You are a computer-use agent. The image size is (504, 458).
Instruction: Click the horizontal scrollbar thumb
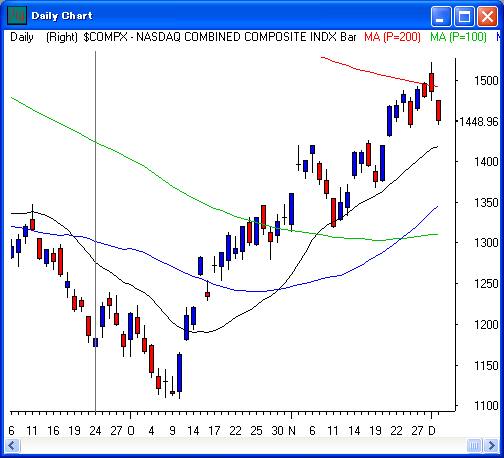pyautogui.click(x=475, y=445)
